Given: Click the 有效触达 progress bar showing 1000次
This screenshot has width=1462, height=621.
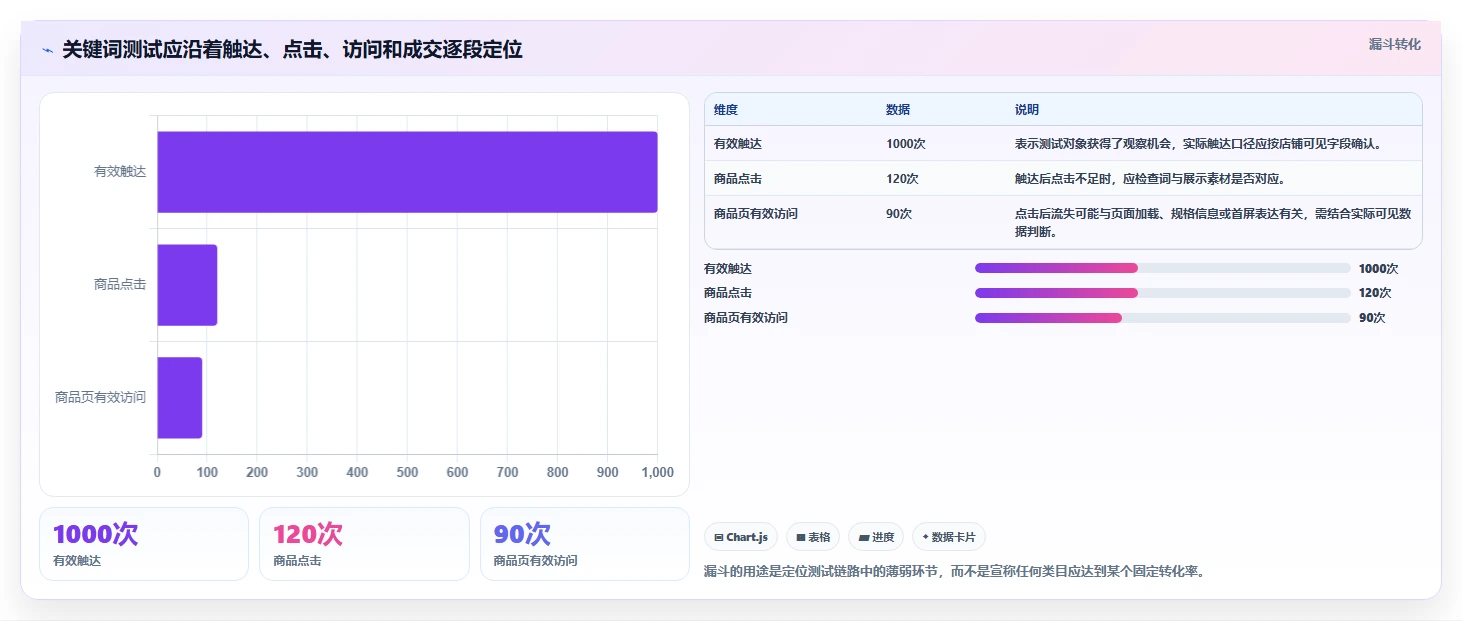Looking at the screenshot, I should 1162,268.
